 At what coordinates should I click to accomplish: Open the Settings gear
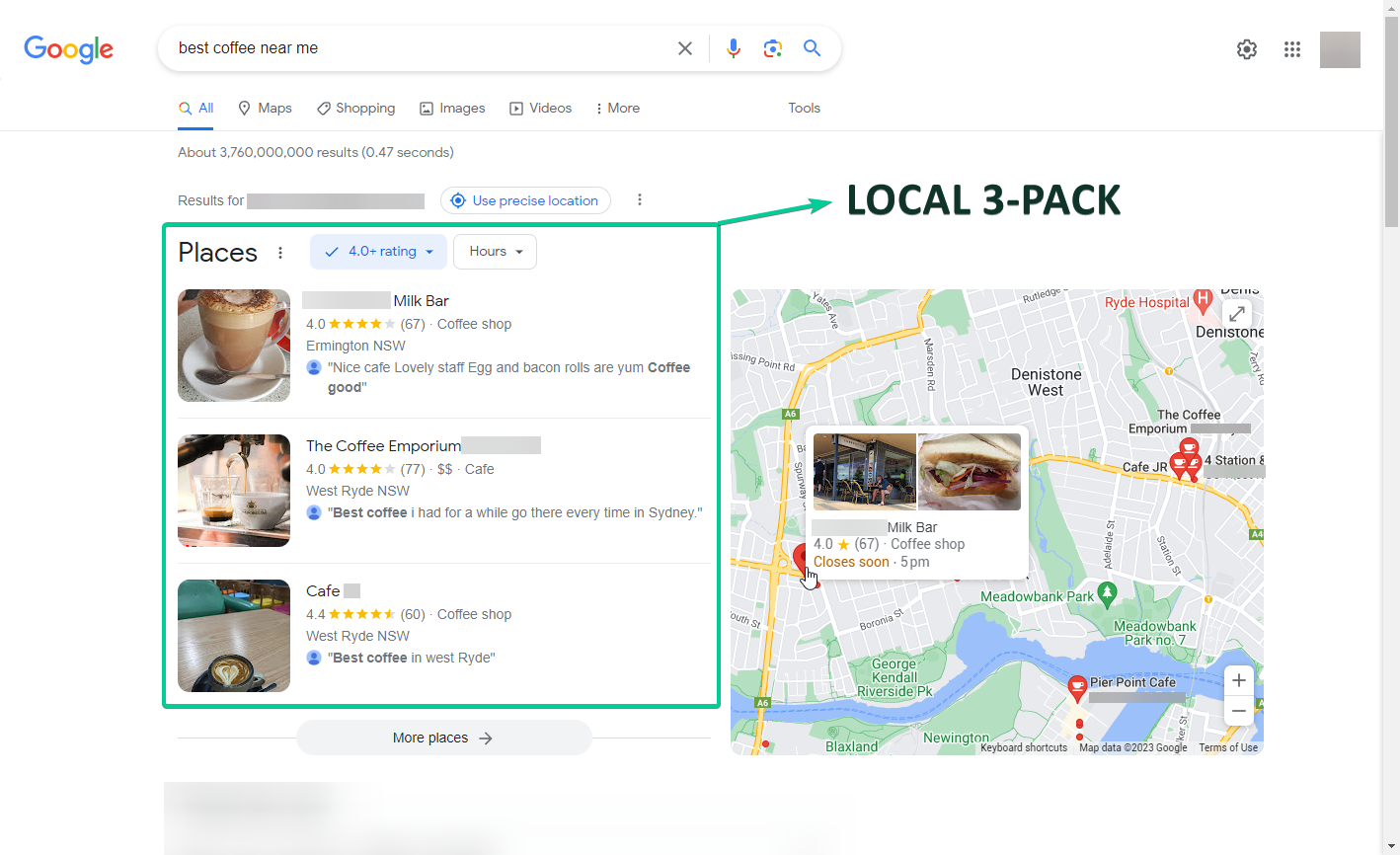tap(1247, 49)
